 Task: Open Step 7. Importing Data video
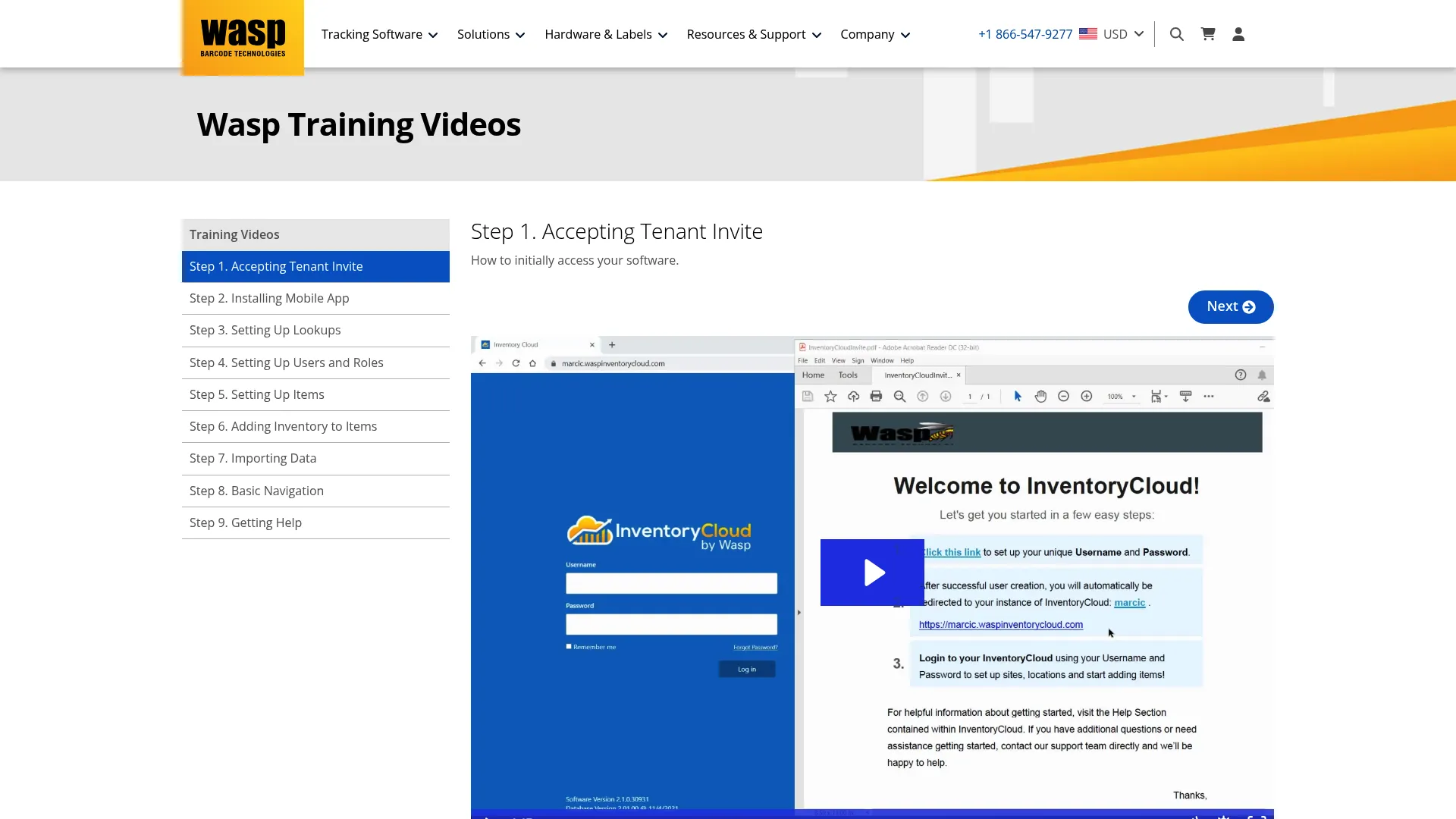[x=315, y=458]
